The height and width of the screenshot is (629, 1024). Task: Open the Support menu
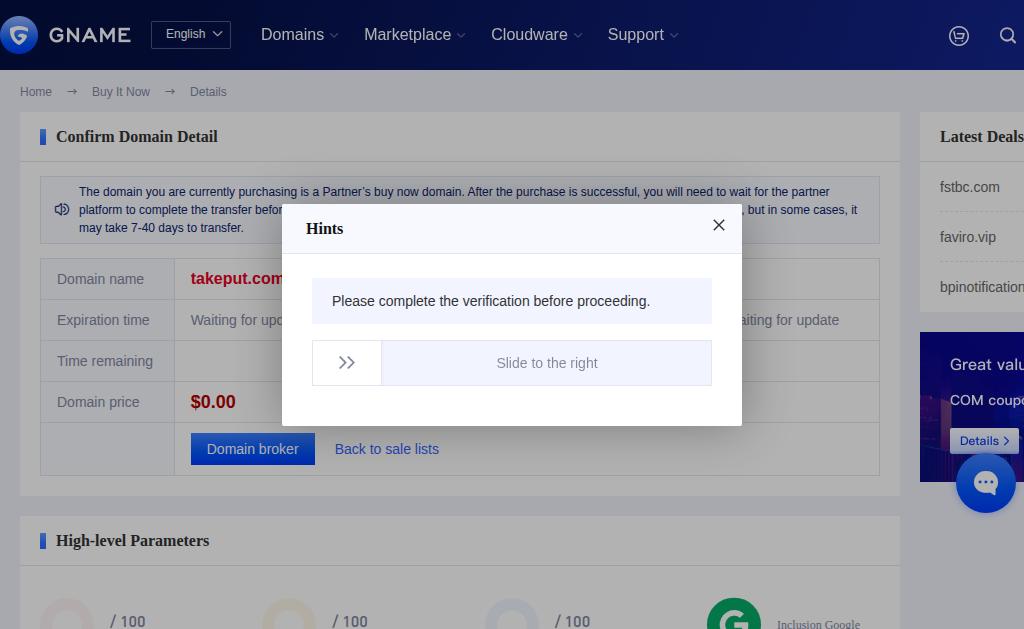point(643,35)
